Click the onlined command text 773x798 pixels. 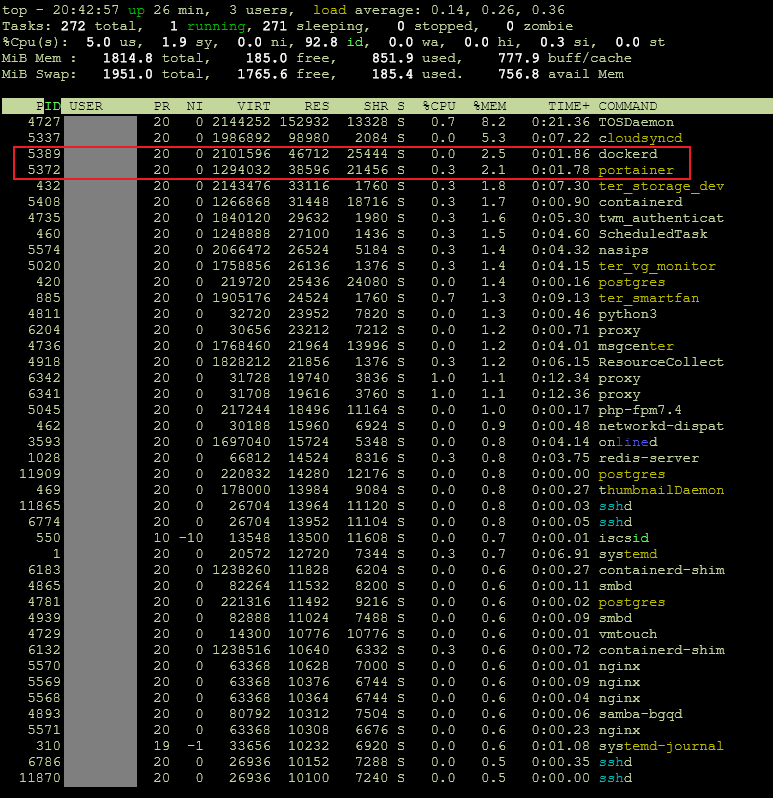pyautogui.click(x=627, y=442)
